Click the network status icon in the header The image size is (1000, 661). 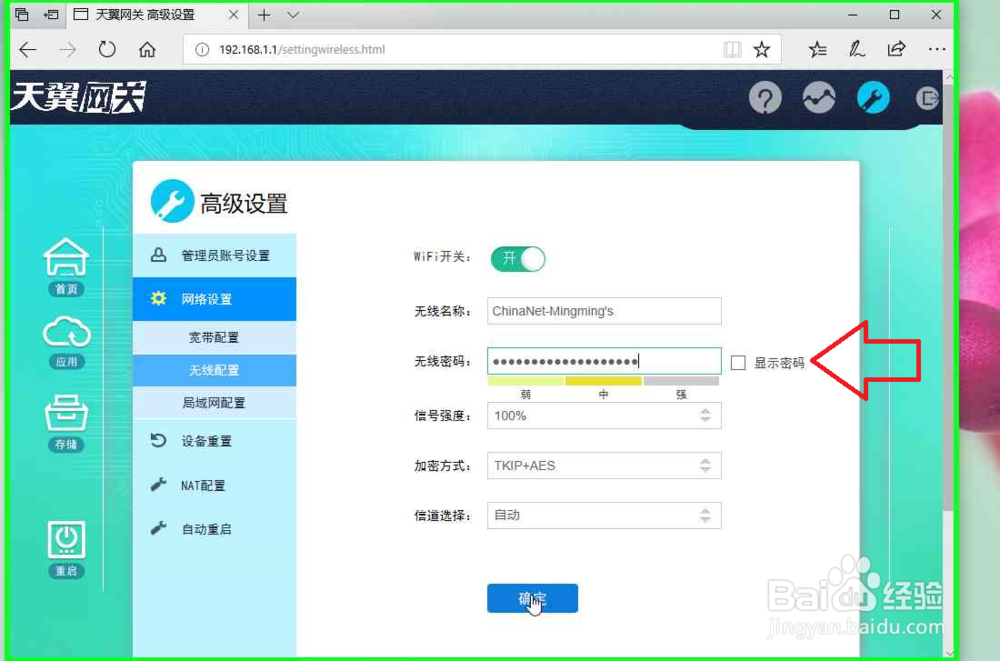pyautogui.click(x=819, y=98)
